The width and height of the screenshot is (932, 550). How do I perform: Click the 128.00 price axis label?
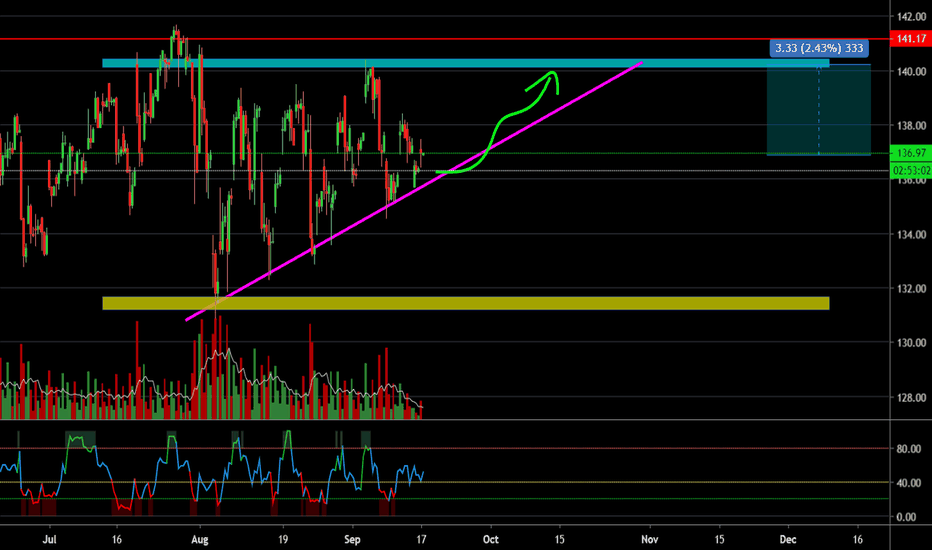coord(911,397)
